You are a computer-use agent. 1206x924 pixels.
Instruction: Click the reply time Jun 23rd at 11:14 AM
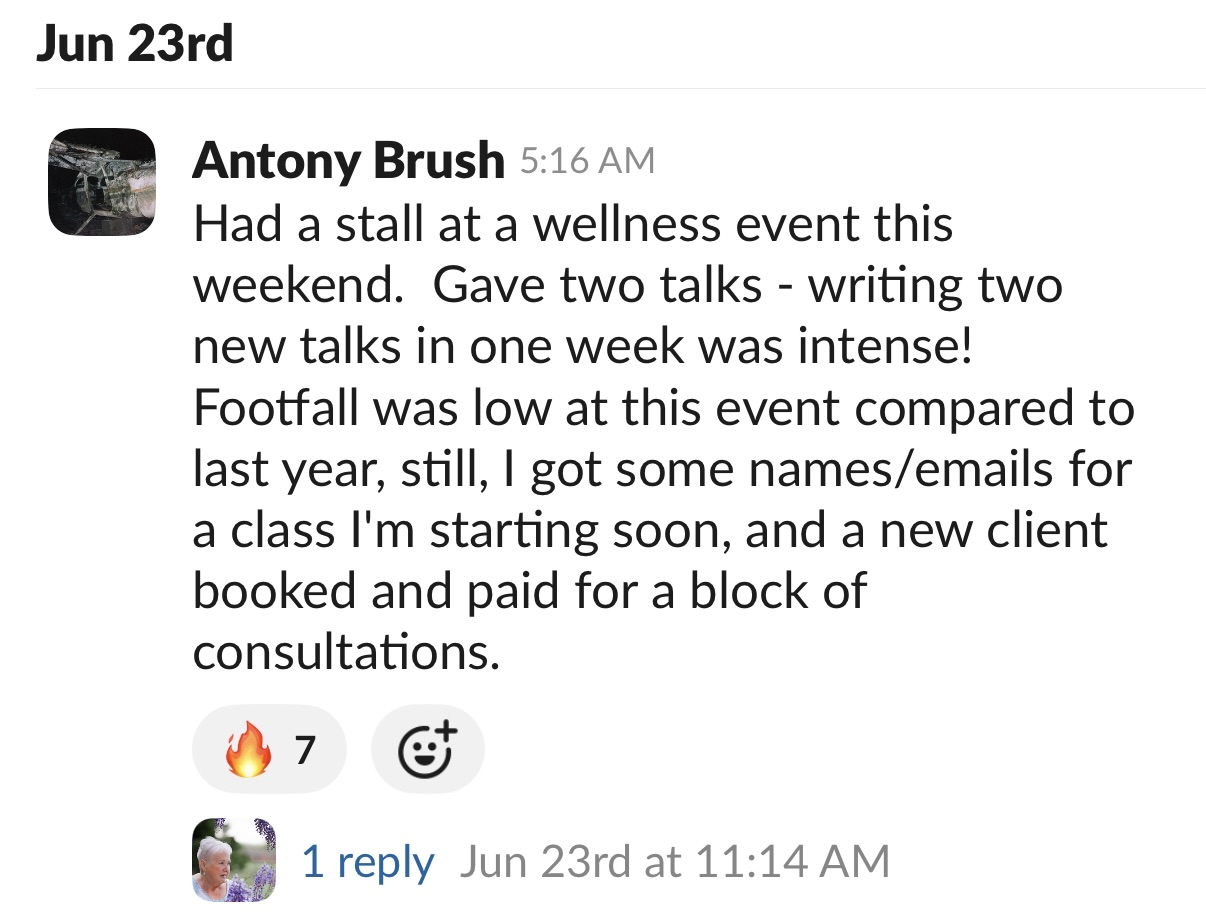click(x=674, y=862)
